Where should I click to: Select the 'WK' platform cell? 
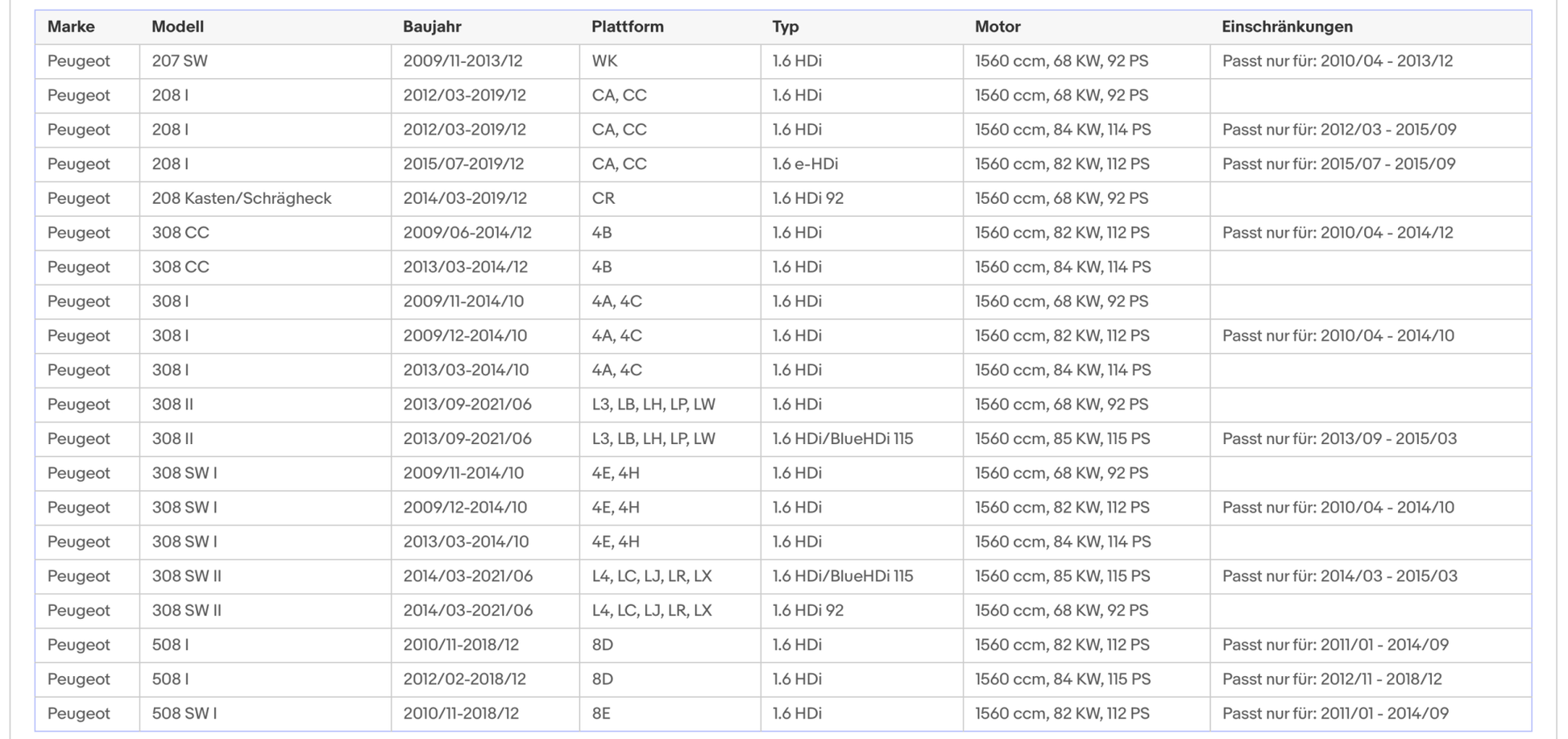coord(604,61)
